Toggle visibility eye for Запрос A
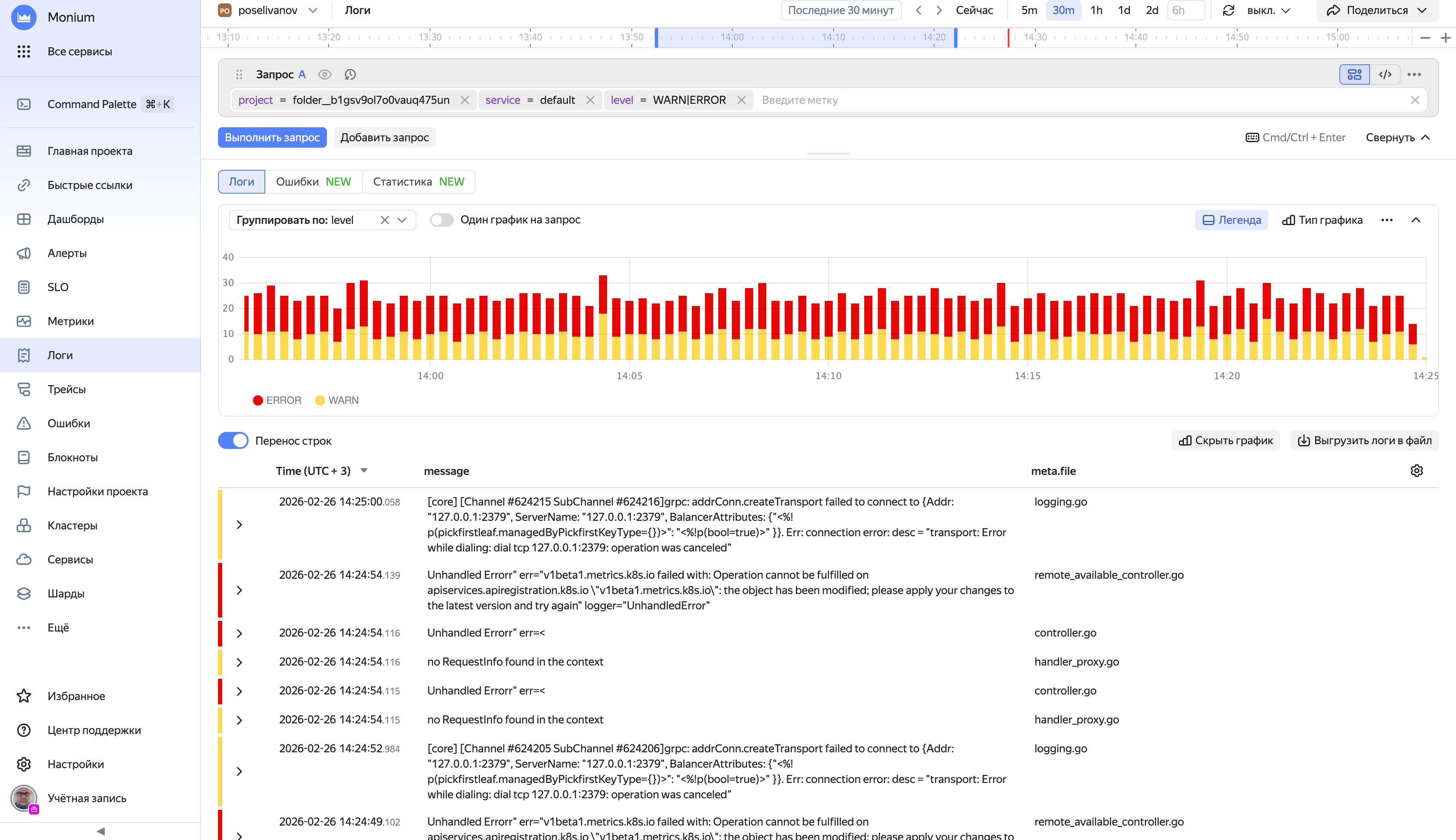This screenshot has height=840, width=1456. point(324,74)
